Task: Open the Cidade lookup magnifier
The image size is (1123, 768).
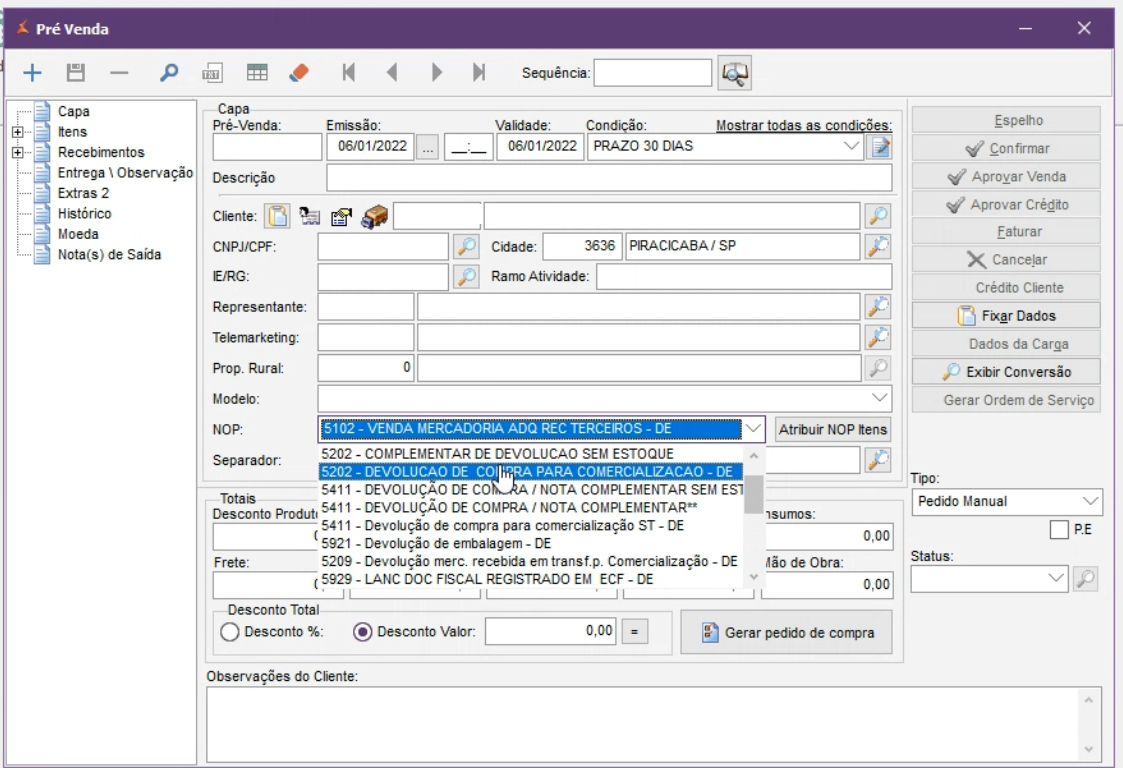Action: [x=877, y=246]
